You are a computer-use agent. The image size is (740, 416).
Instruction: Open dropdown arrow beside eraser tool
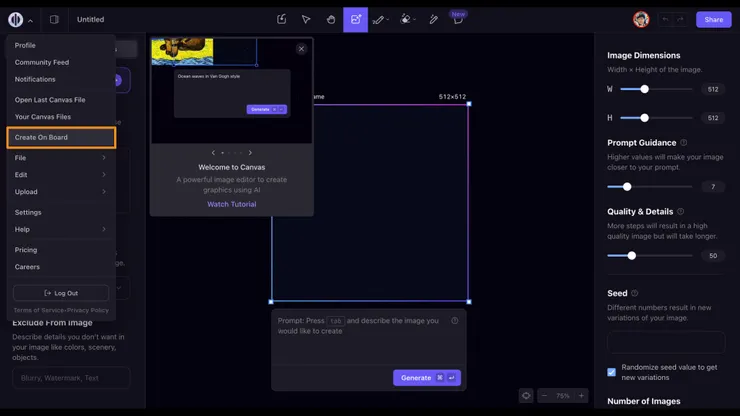pyautogui.click(x=414, y=20)
